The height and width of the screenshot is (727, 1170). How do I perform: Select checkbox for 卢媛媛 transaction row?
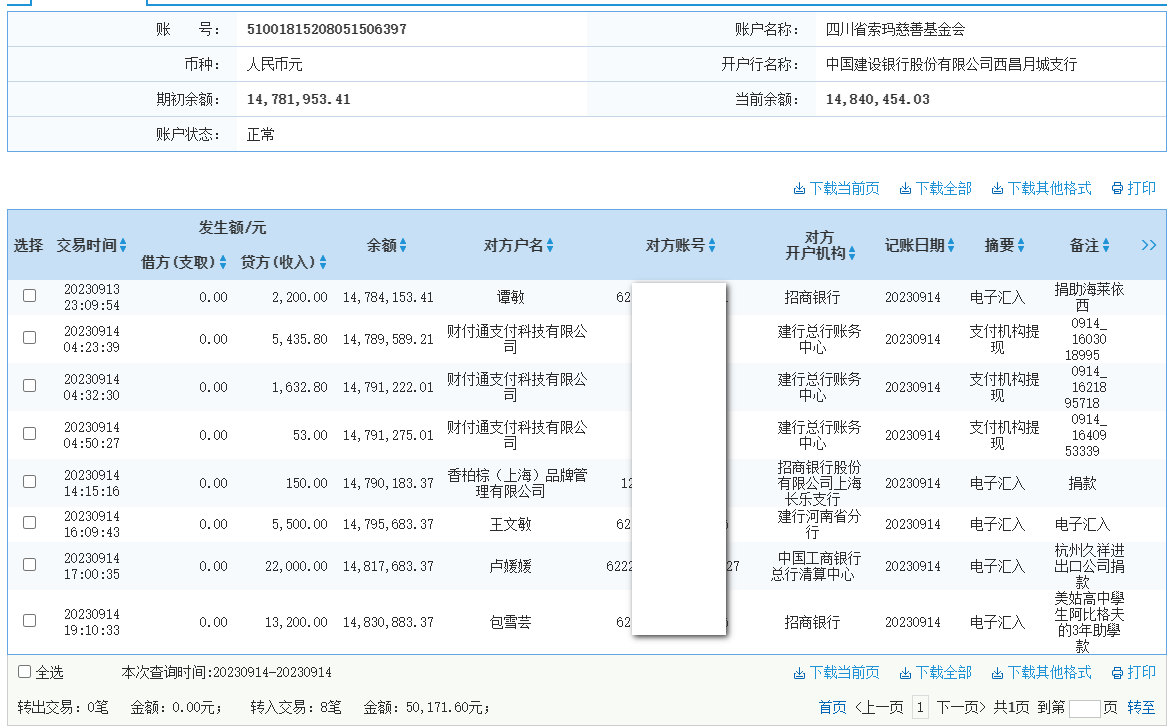pos(30,564)
